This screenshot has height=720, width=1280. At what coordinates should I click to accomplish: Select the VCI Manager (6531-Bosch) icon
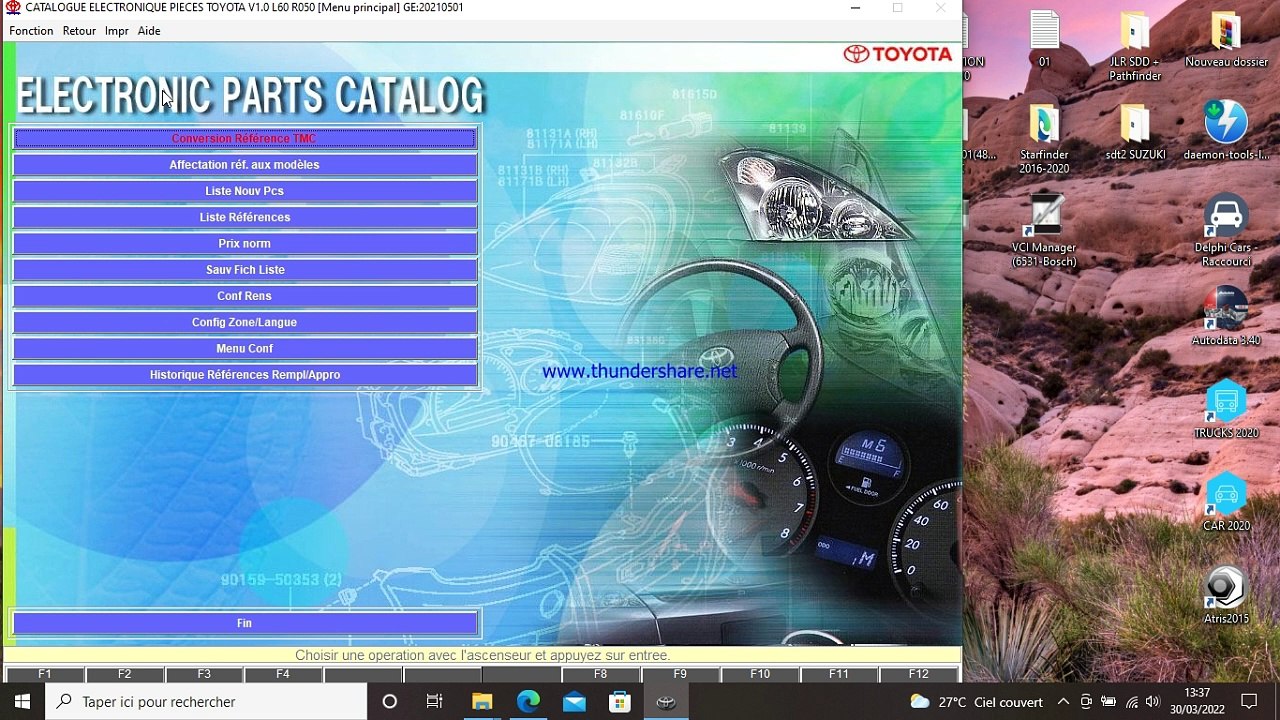point(1044,232)
